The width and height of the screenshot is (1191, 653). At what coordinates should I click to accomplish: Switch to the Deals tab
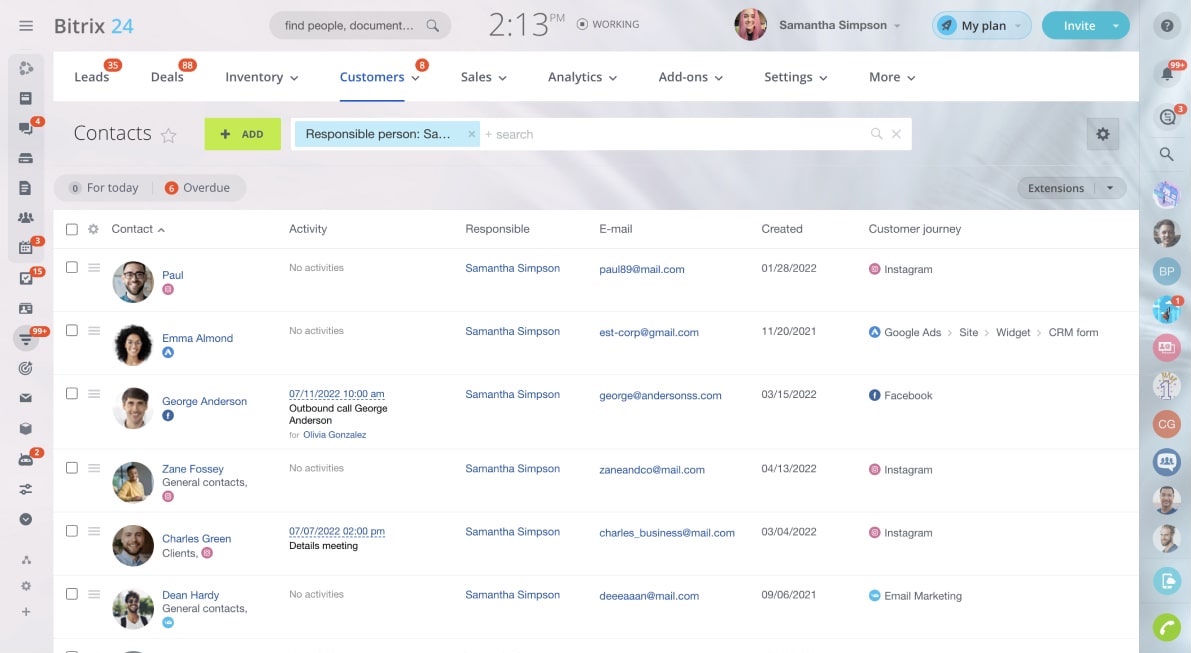tap(167, 77)
